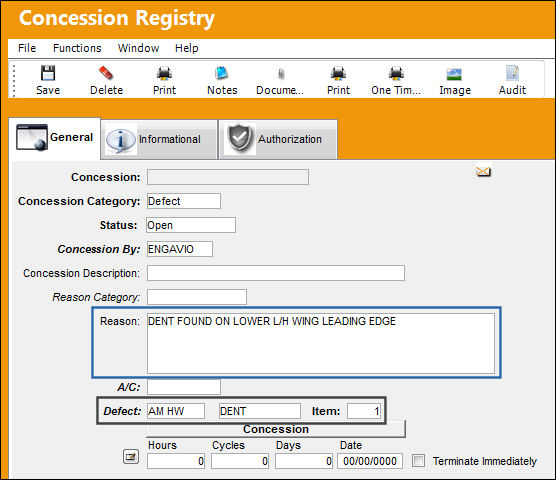Click the Reason Category field
The image size is (556, 480).
point(197,297)
